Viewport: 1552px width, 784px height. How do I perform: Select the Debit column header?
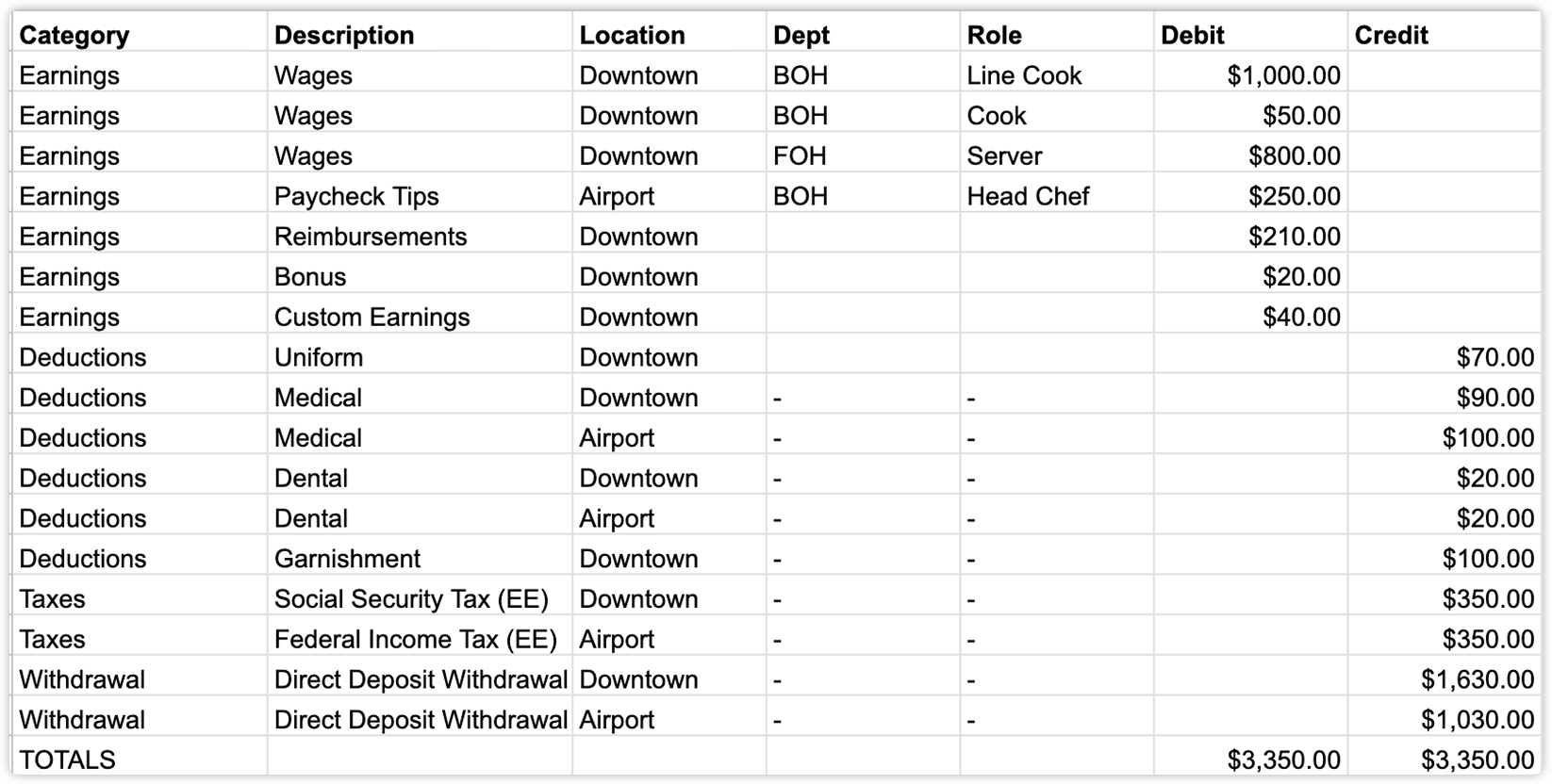click(1192, 35)
